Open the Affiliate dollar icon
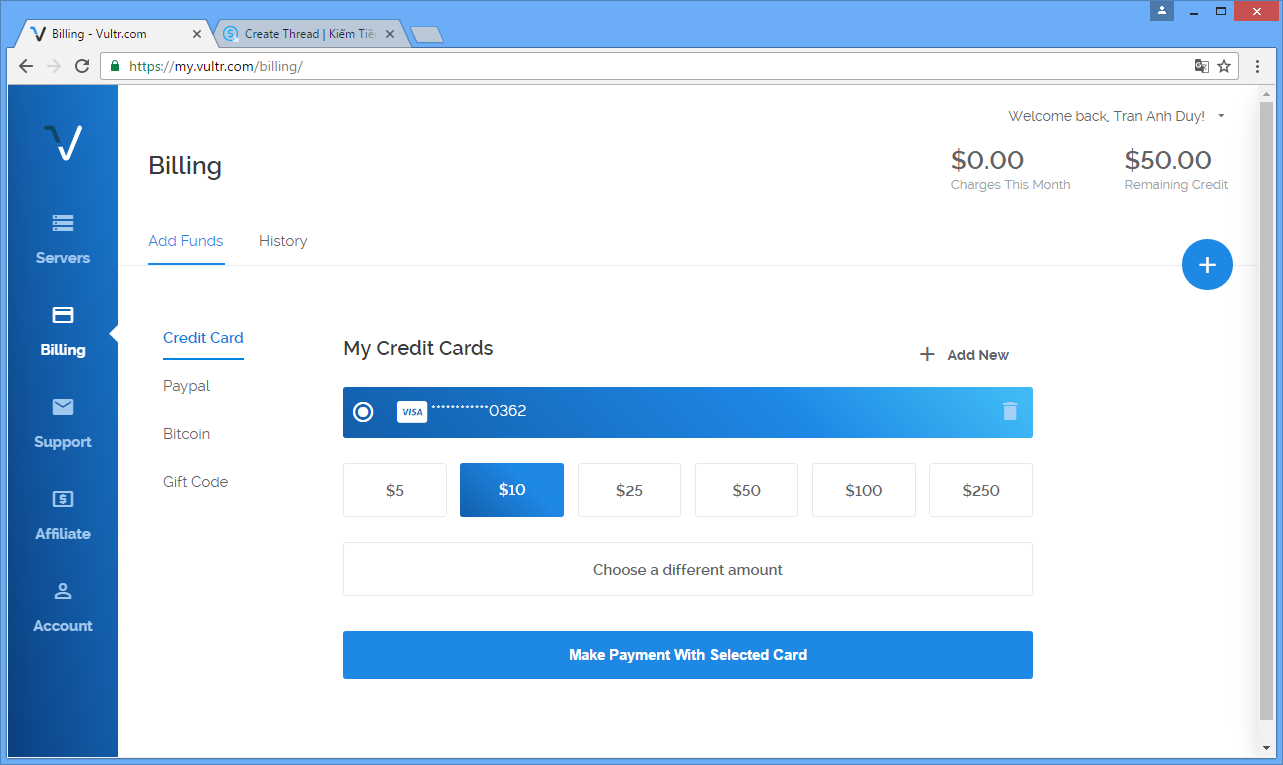The height and width of the screenshot is (765, 1283). click(63, 499)
